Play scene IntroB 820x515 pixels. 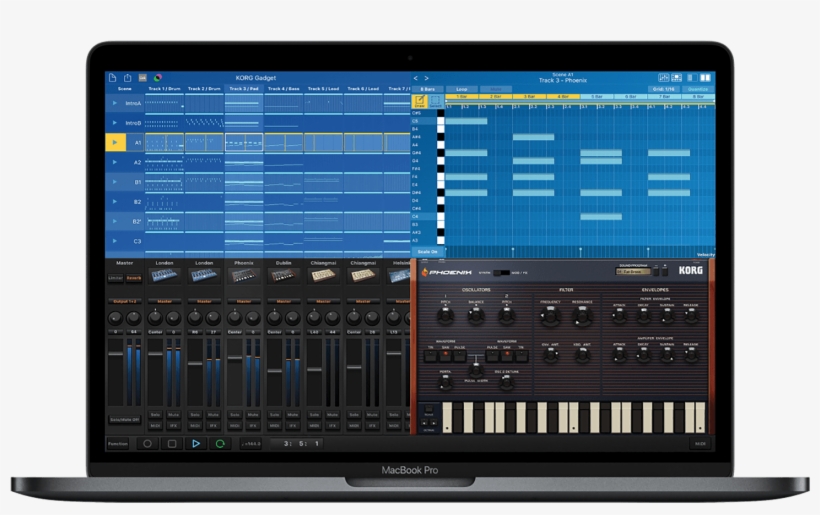115,123
